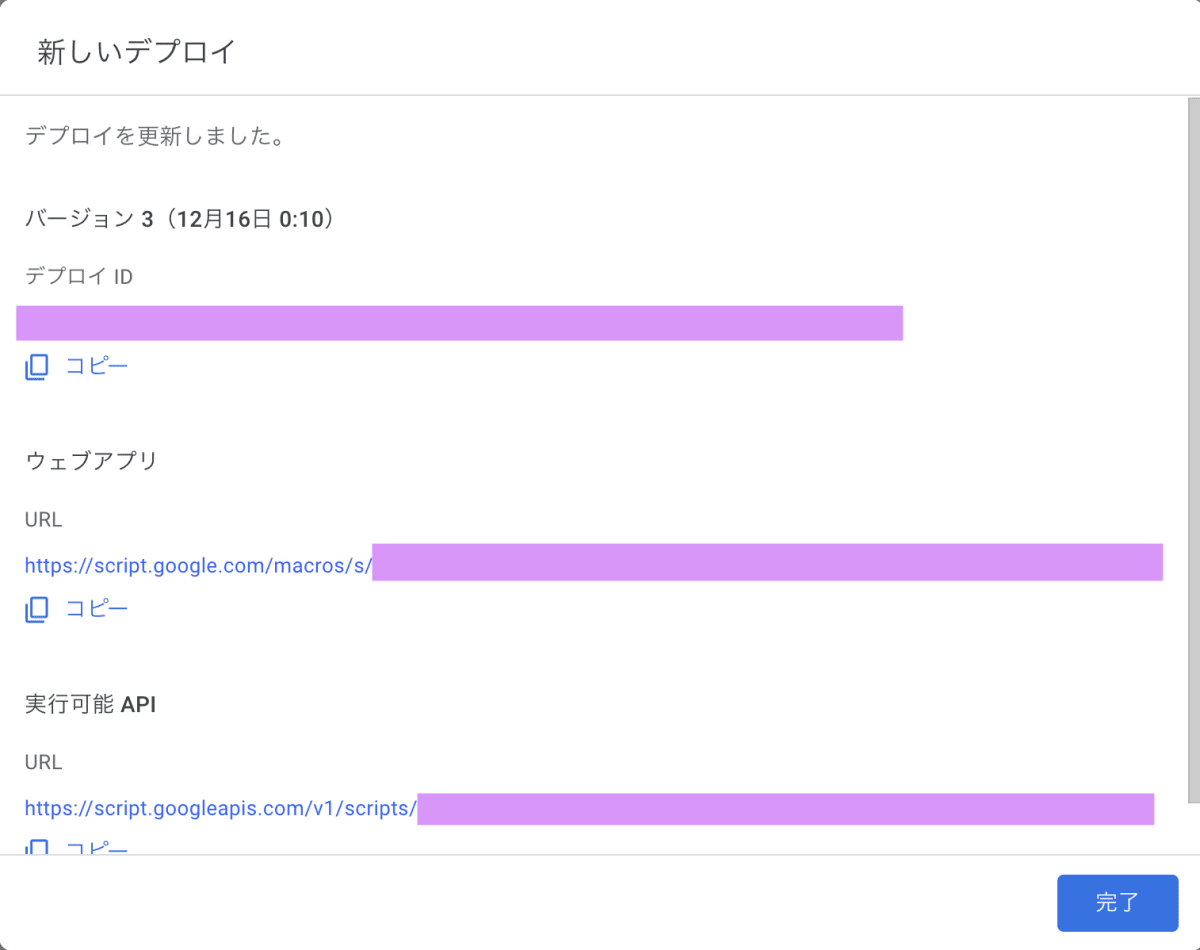Click the cut-off copy icon under 実行可能 API URL
The height and width of the screenshot is (950, 1200).
pyautogui.click(x=36, y=847)
